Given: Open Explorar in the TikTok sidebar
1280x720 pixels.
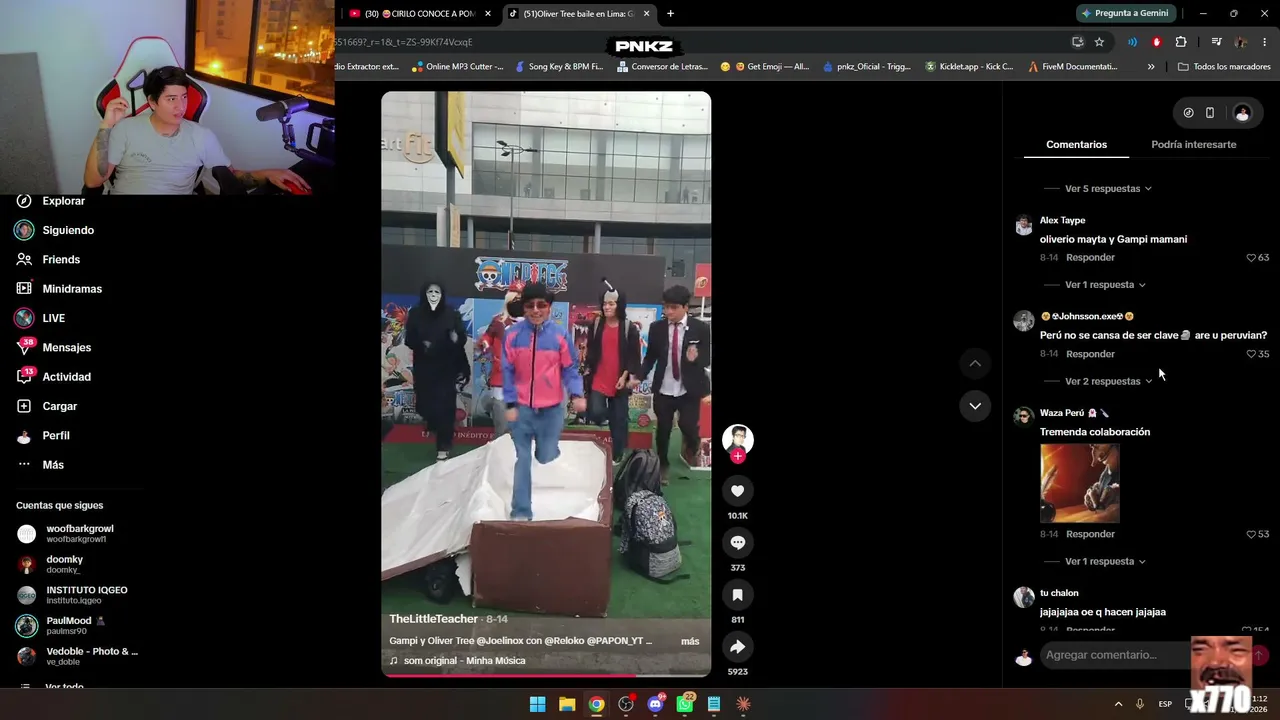Looking at the screenshot, I should 64,201.
